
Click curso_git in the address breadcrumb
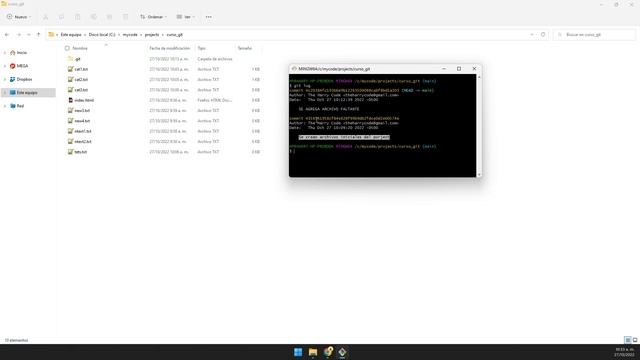(175, 35)
